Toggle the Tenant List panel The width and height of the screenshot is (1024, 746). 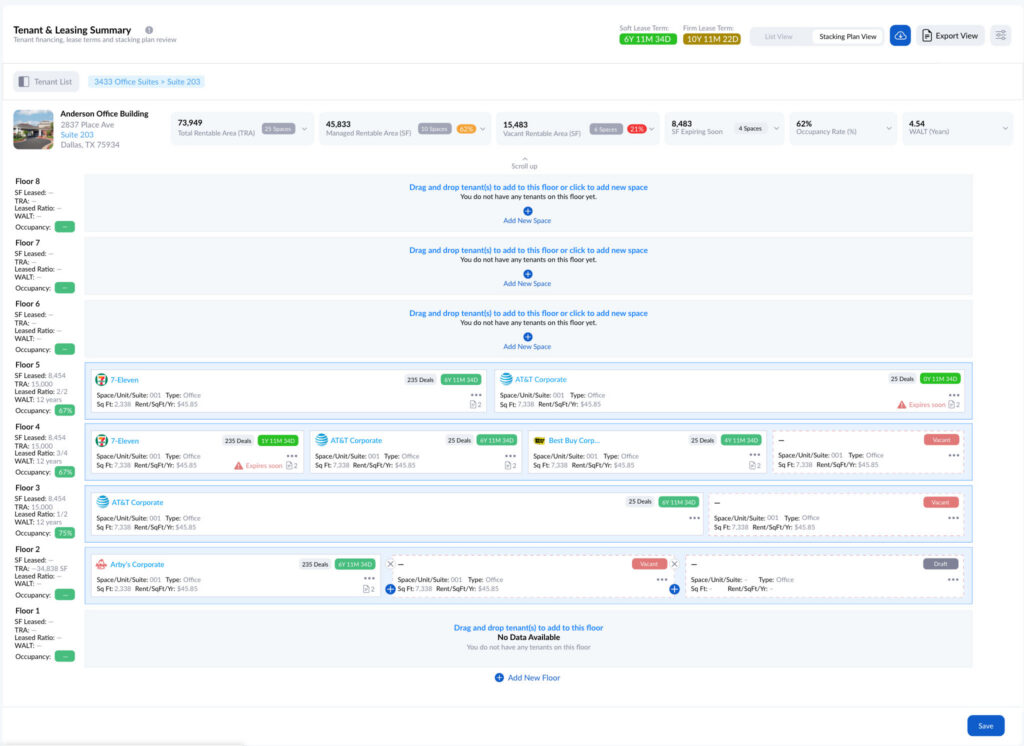46,82
